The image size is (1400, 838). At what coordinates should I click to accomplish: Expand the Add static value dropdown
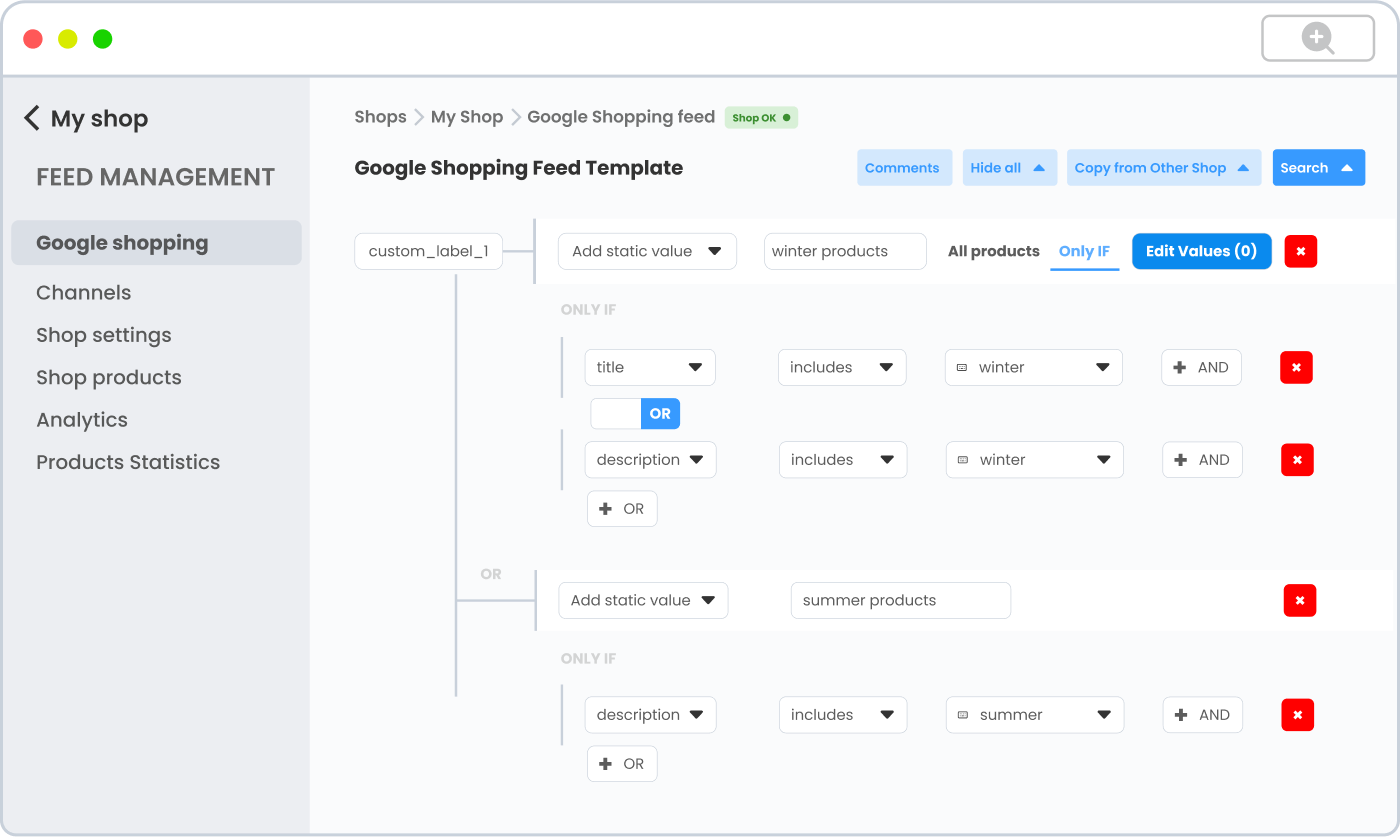[x=647, y=251]
